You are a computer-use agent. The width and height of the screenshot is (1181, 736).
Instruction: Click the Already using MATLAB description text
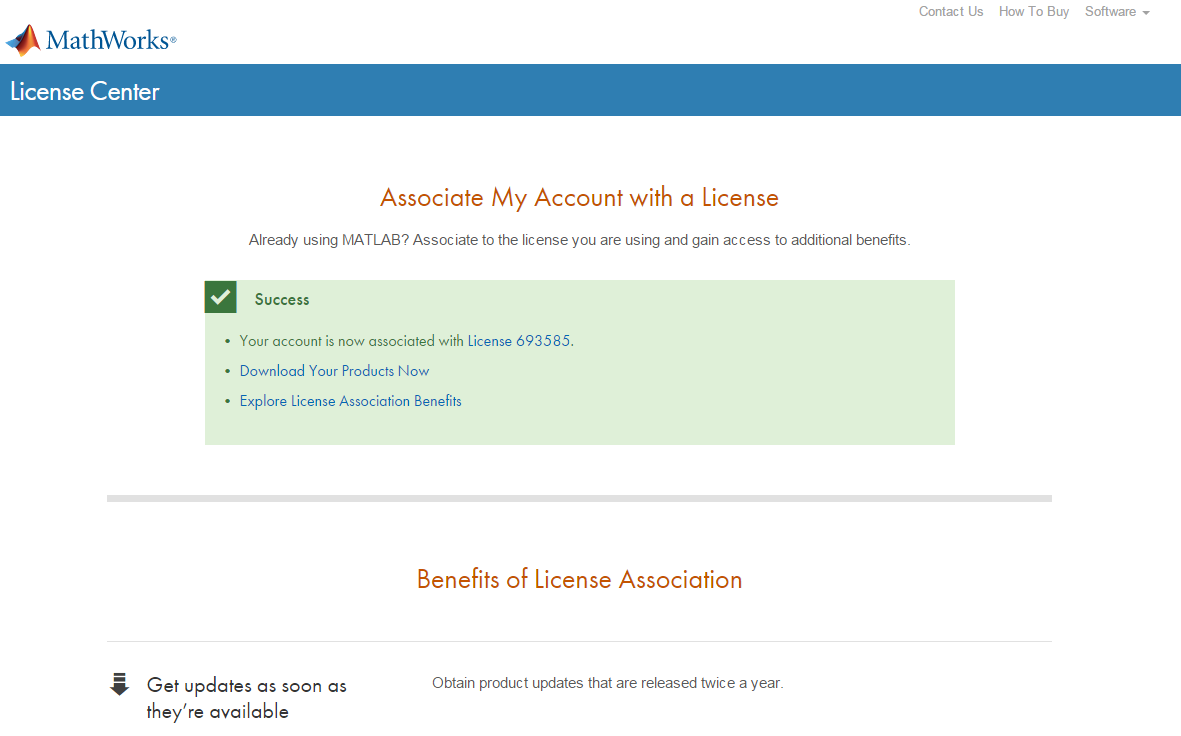tap(579, 240)
